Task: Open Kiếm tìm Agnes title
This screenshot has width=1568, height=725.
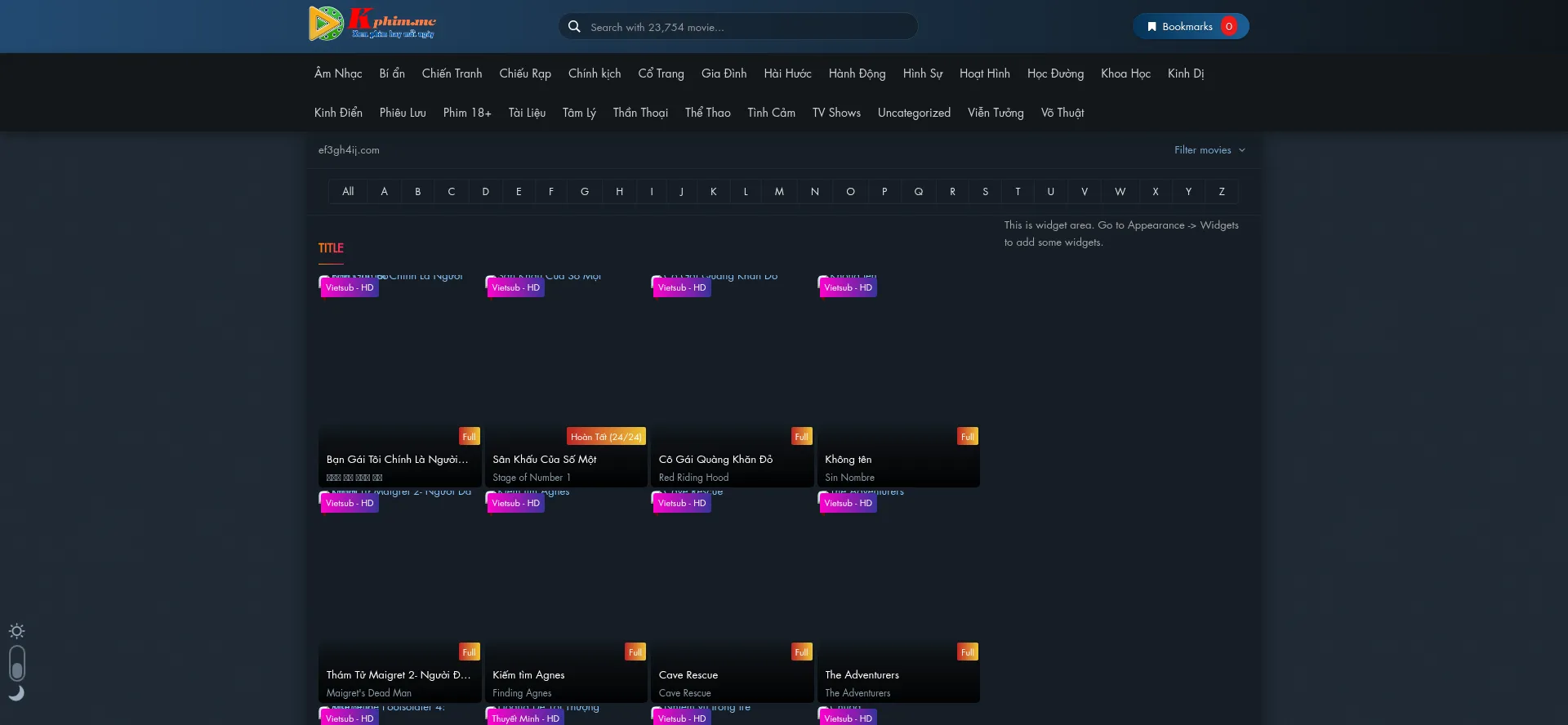Action: 528,675
